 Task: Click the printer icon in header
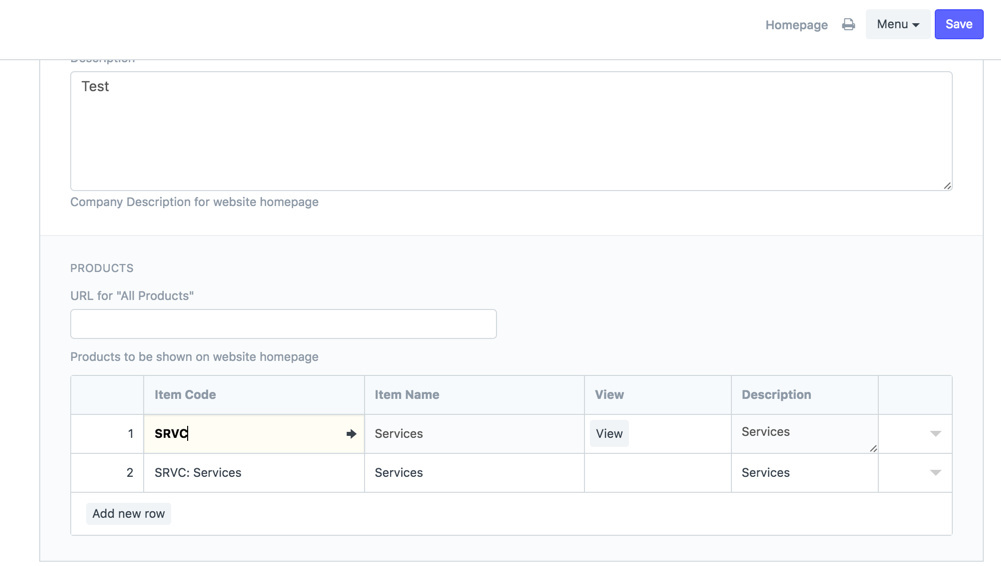click(848, 24)
